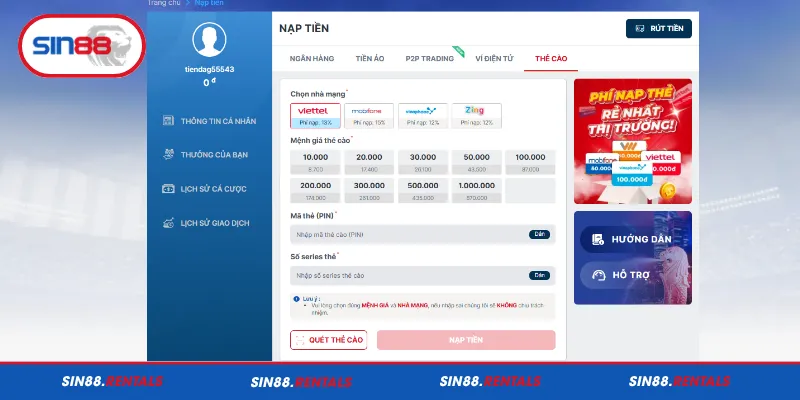Viewport: 800px width, 400px height.
Task: Switch to P2P Trading tab
Action: pyautogui.click(x=430, y=59)
